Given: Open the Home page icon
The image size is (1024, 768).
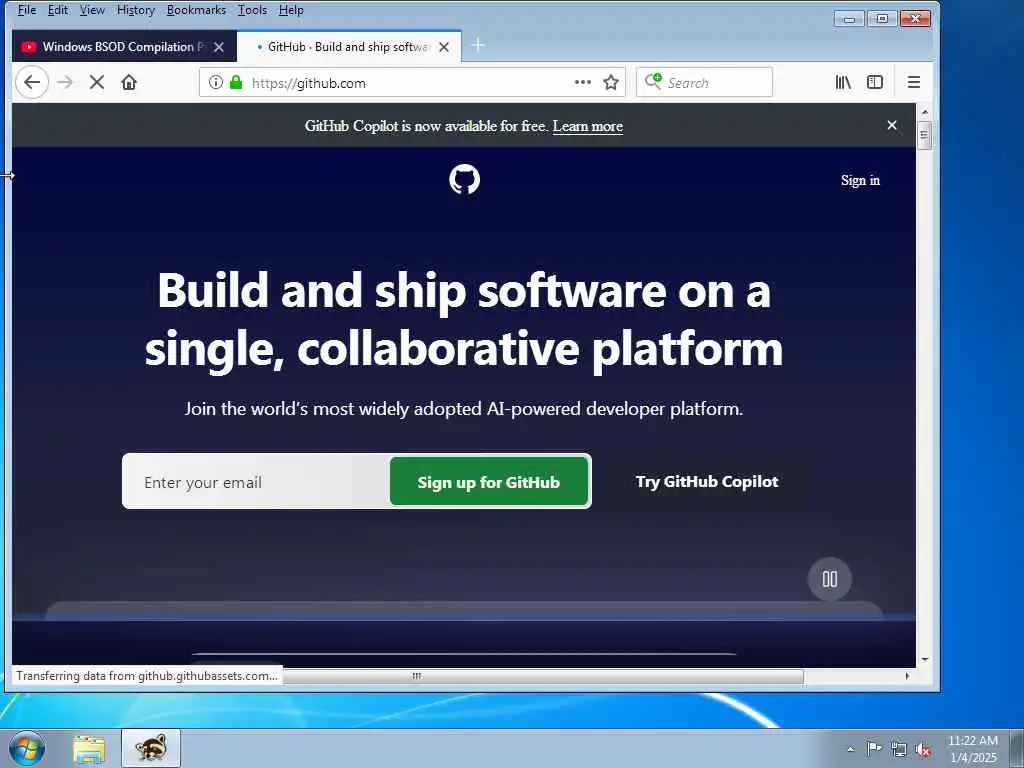Looking at the screenshot, I should [129, 82].
